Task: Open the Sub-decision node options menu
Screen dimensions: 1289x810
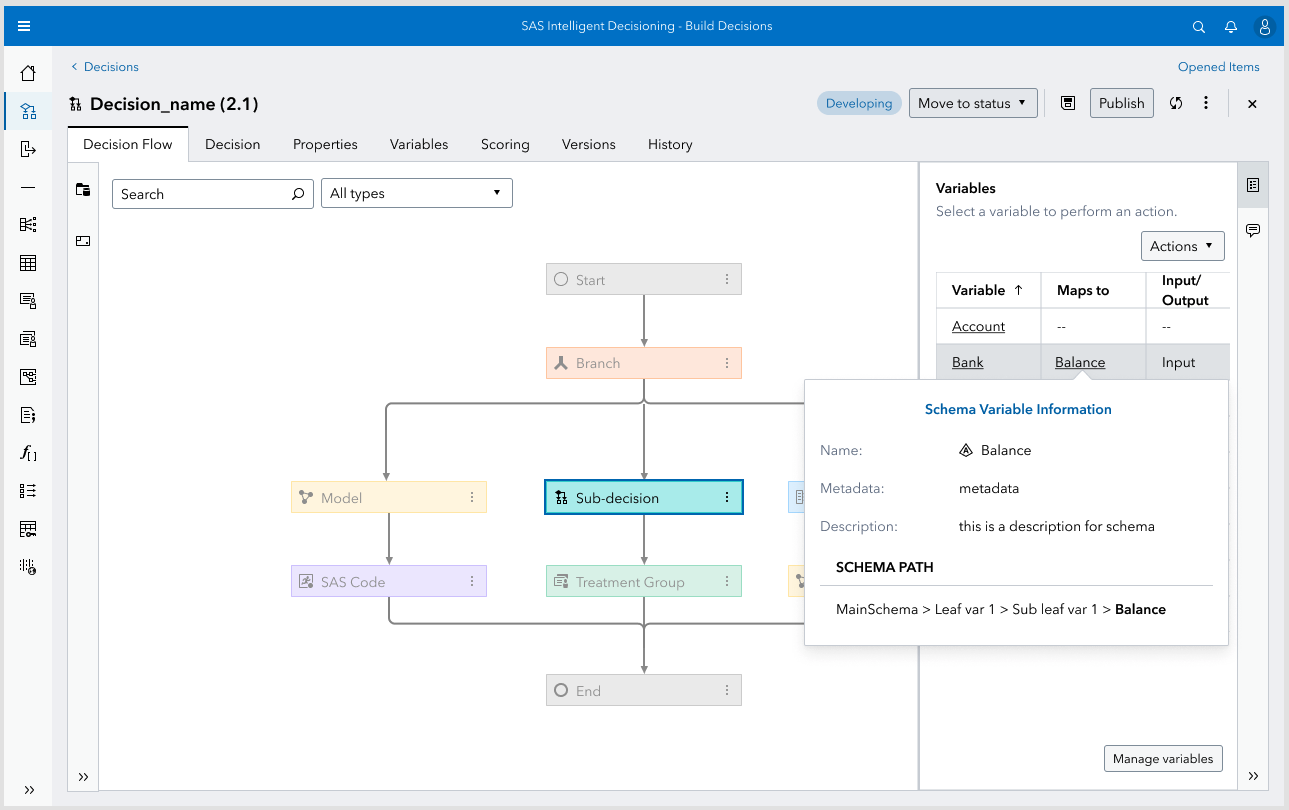Action: click(x=727, y=498)
